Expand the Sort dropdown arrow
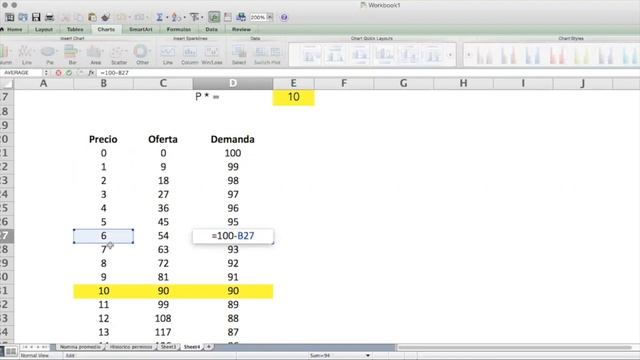Image resolution: width=640 pixels, height=360 pixels. [x=184, y=18]
